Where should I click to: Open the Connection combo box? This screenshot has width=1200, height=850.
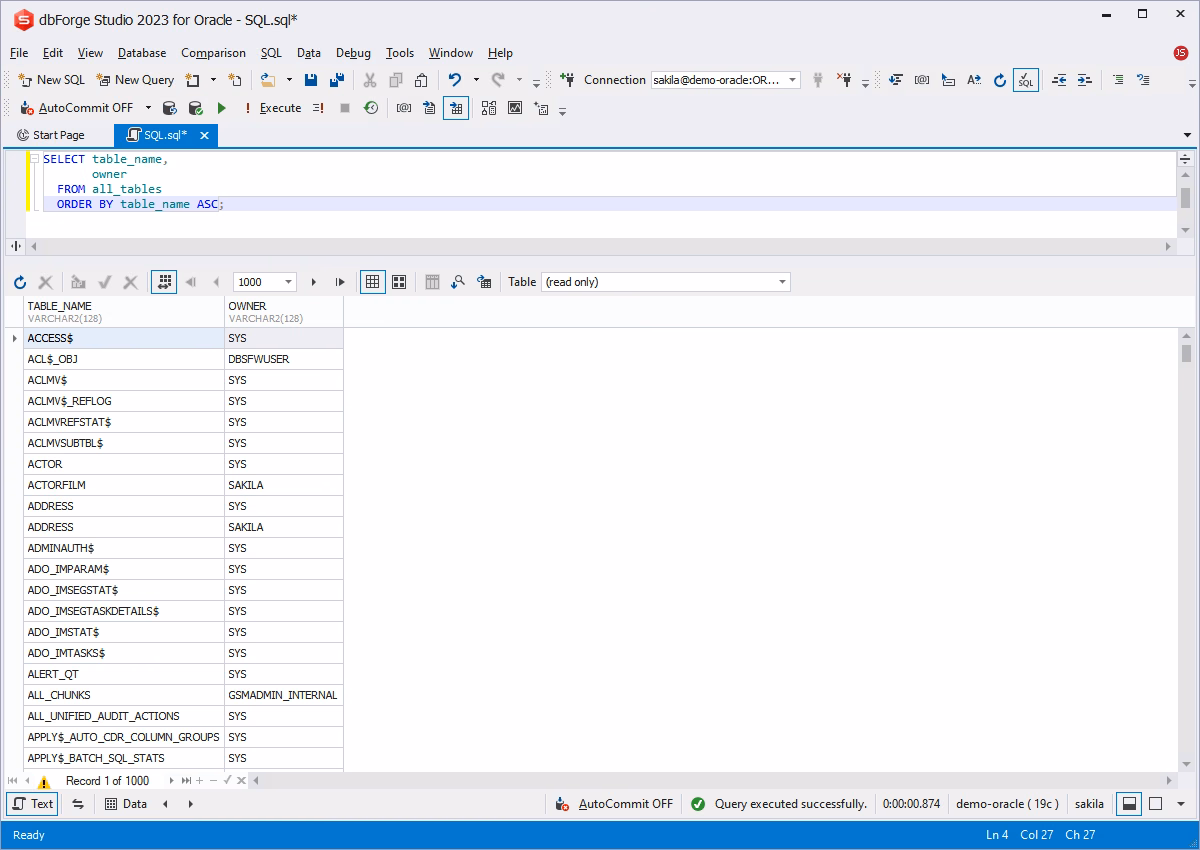[x=726, y=80]
